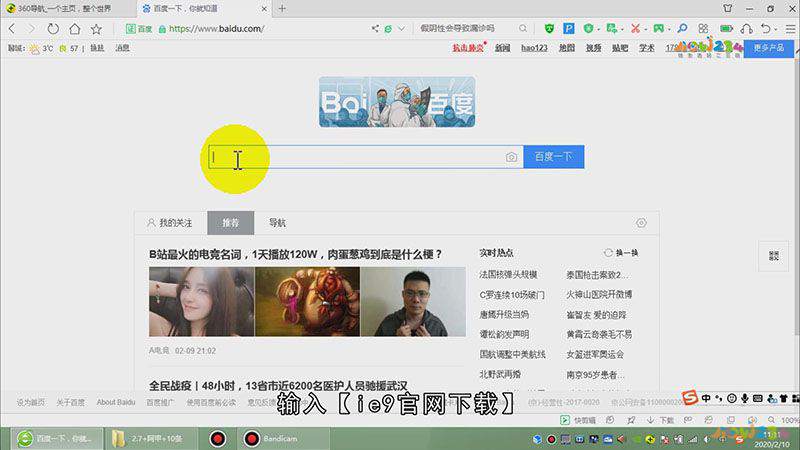Click the blue P toolbar icon
This screenshot has width=800, height=450.
tap(569, 29)
